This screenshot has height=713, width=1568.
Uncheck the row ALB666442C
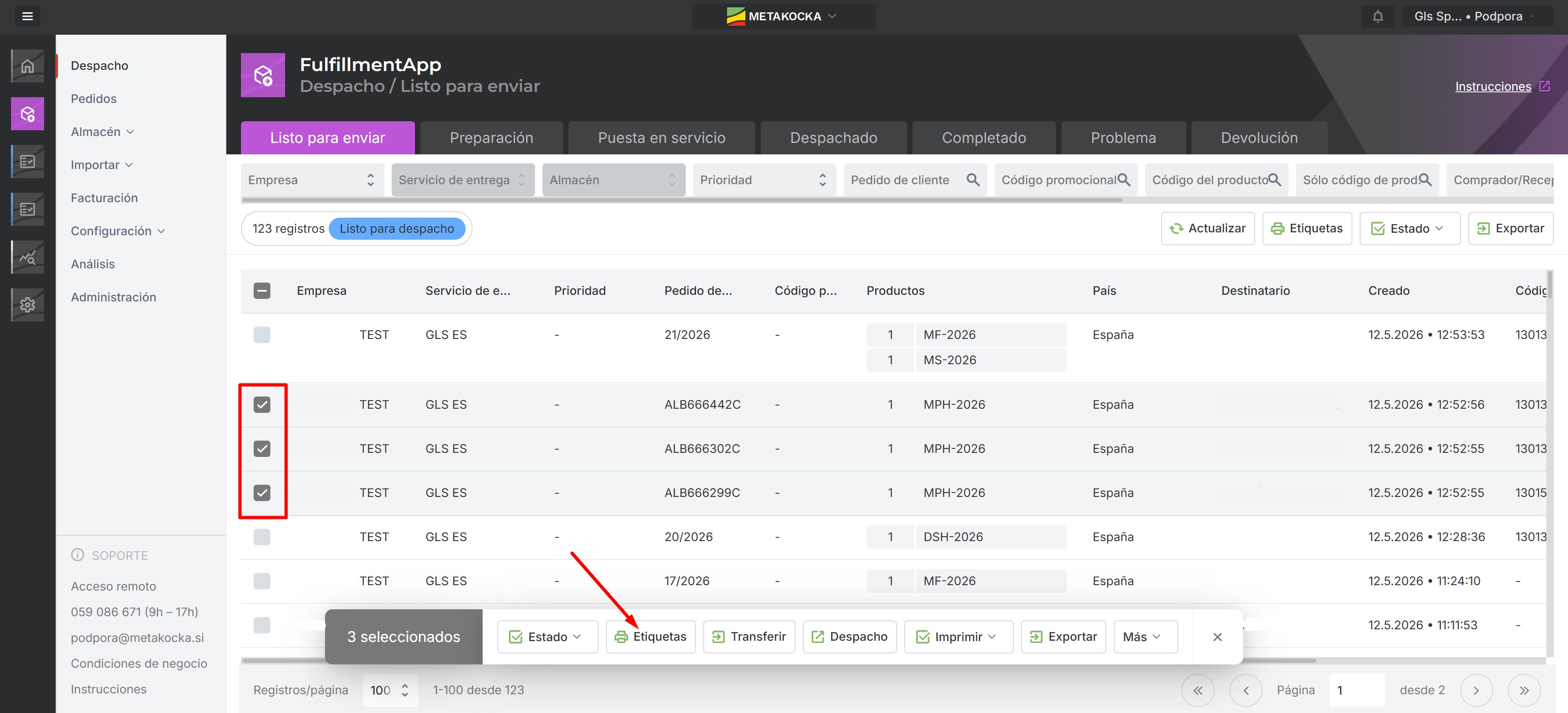[x=262, y=405]
